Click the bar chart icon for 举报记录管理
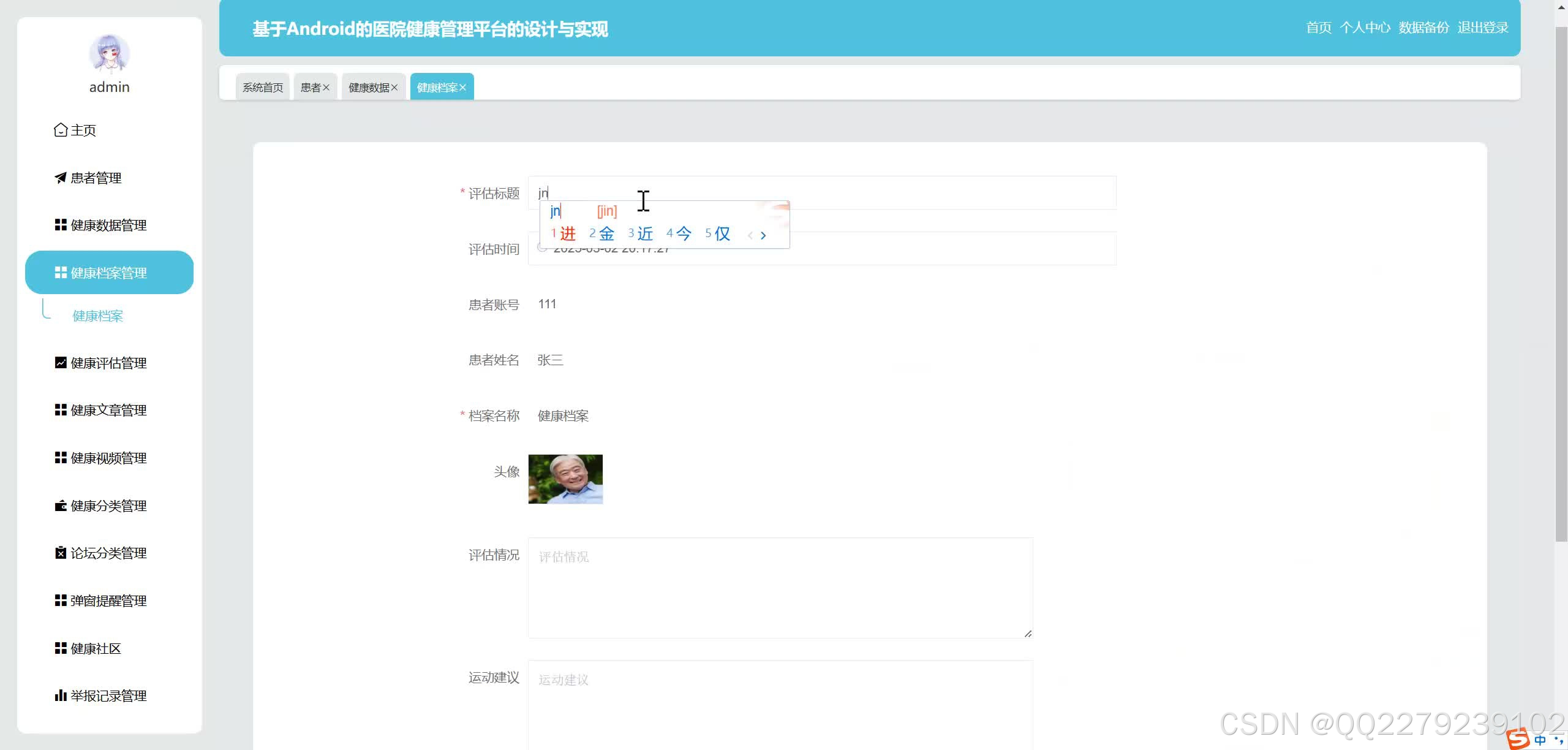Screen dimensions: 1568x750 (61, 695)
